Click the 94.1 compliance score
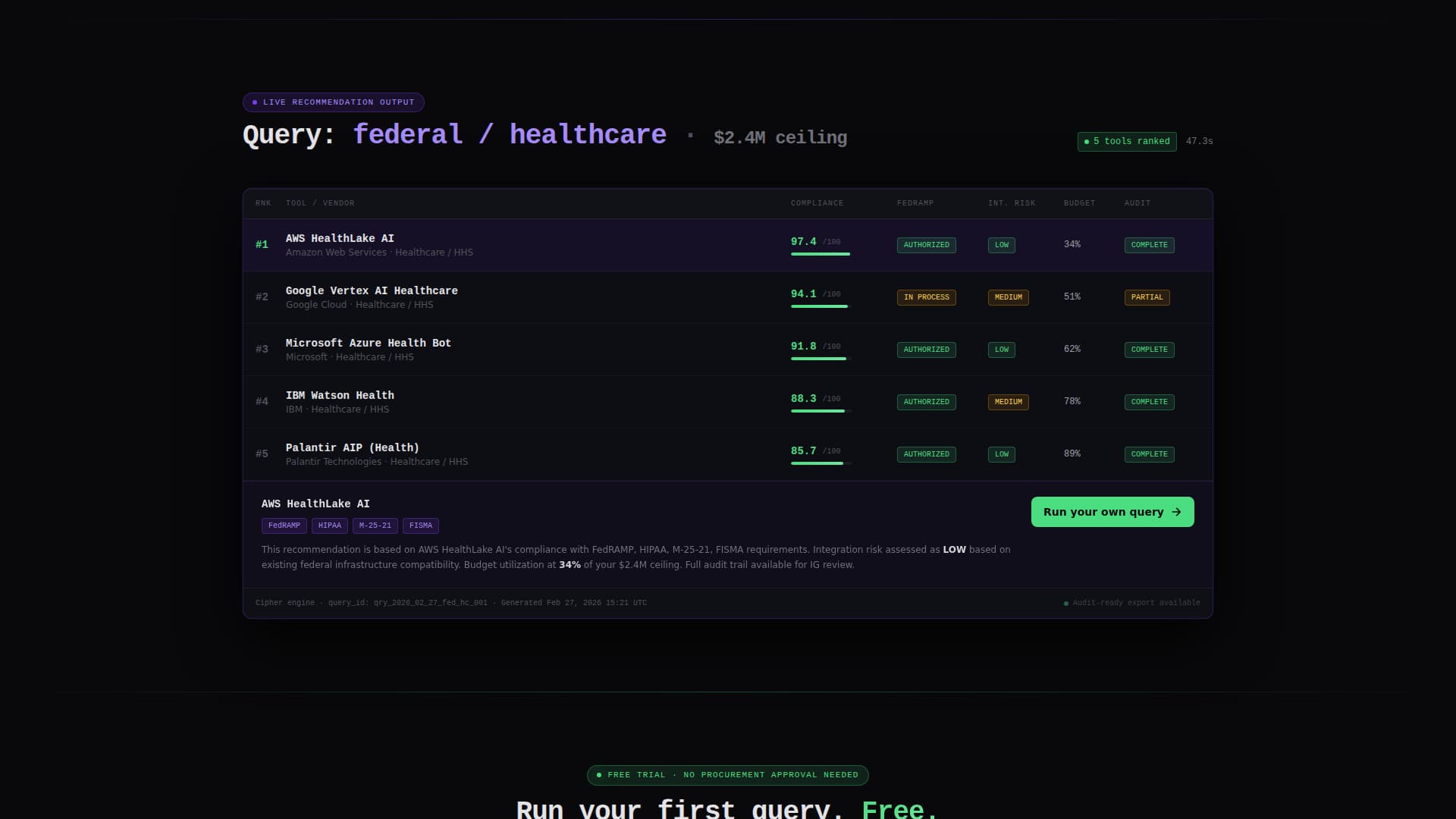 tap(804, 294)
